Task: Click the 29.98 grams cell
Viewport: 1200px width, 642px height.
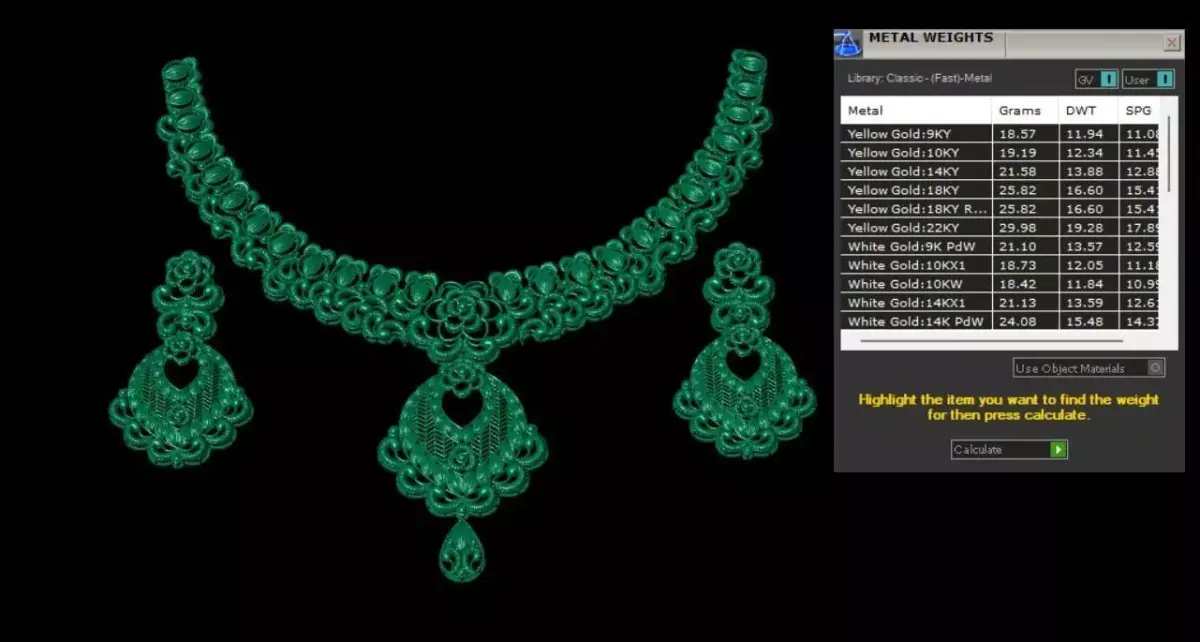Action: [x=1025, y=227]
